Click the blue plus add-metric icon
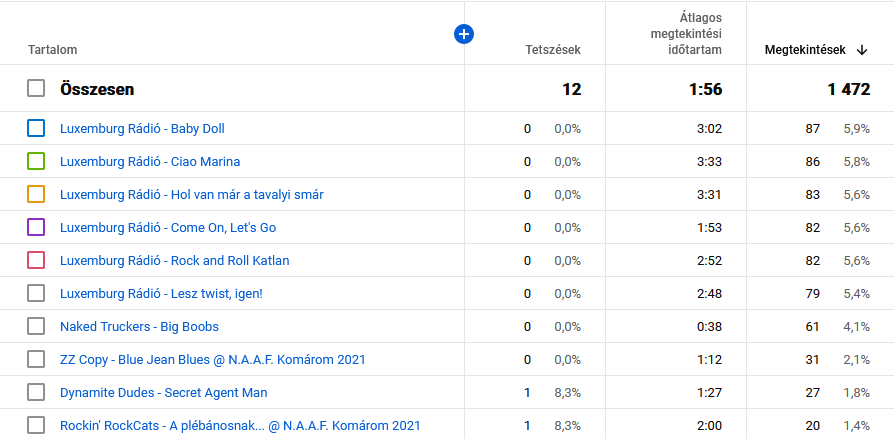 tap(463, 34)
